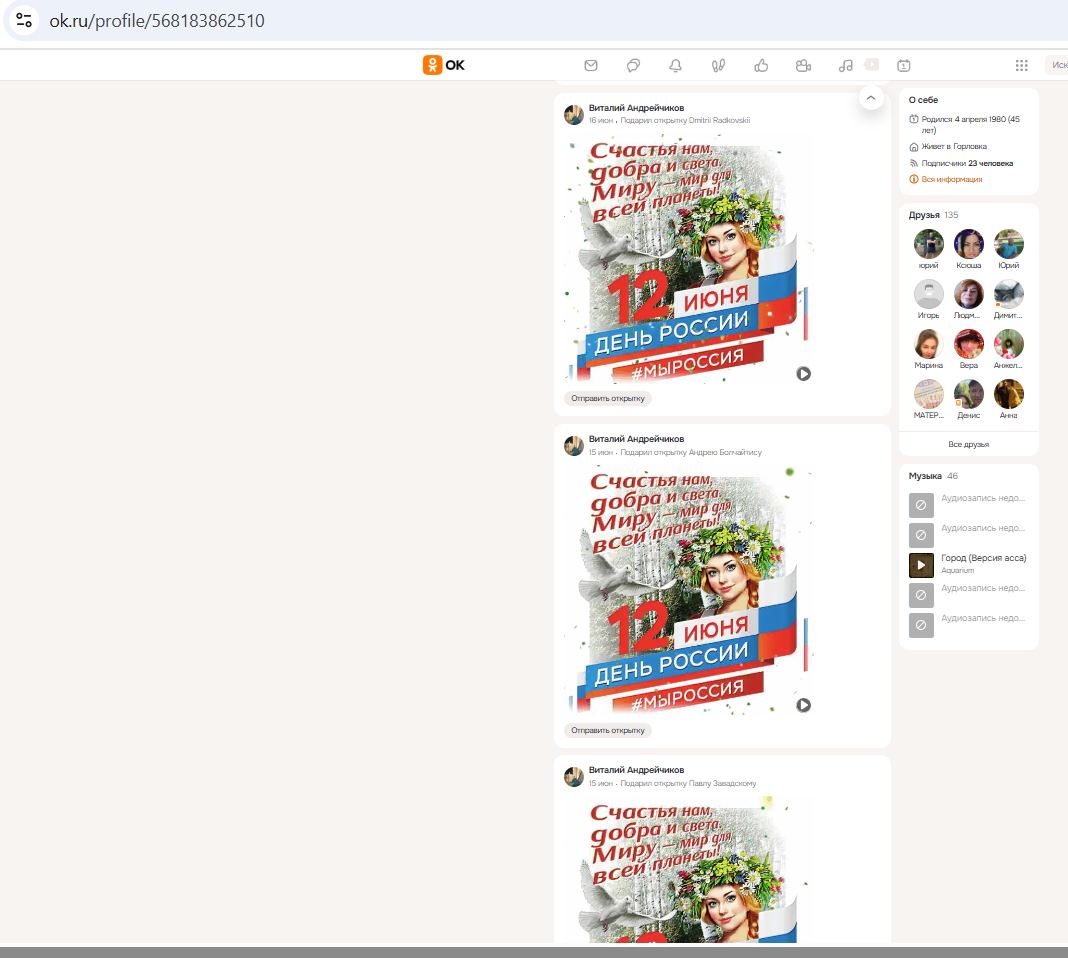Open friend Анжел... avatar

(1008, 344)
